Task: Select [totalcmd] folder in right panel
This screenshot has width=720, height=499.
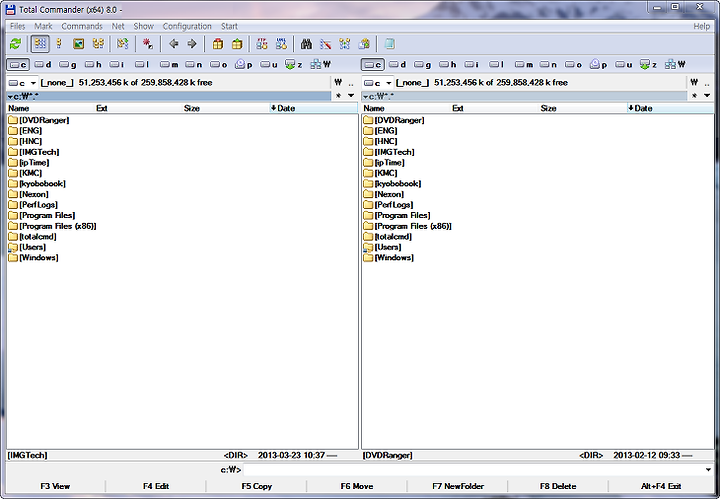Action: [x=388, y=237]
